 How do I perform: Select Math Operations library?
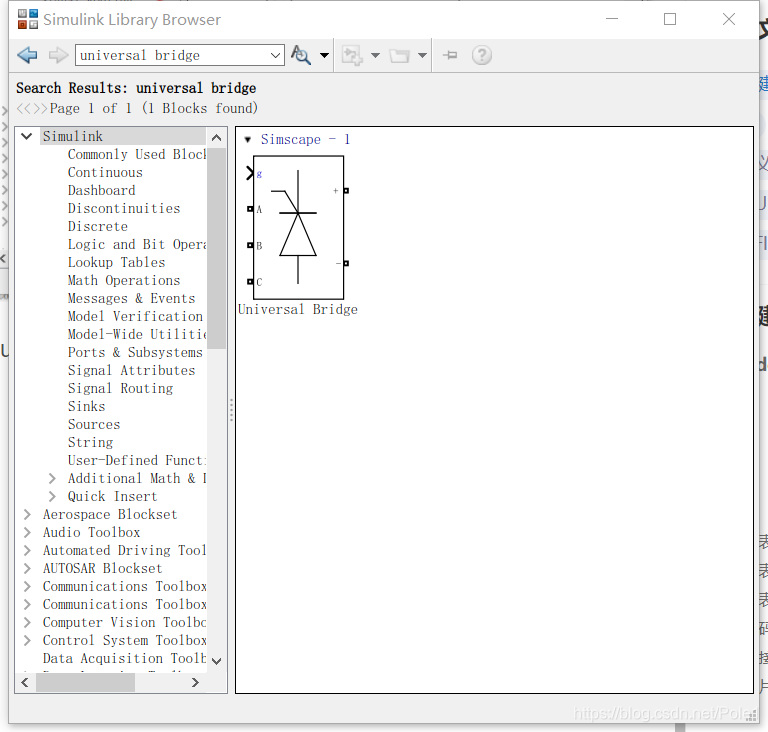[x=124, y=281]
